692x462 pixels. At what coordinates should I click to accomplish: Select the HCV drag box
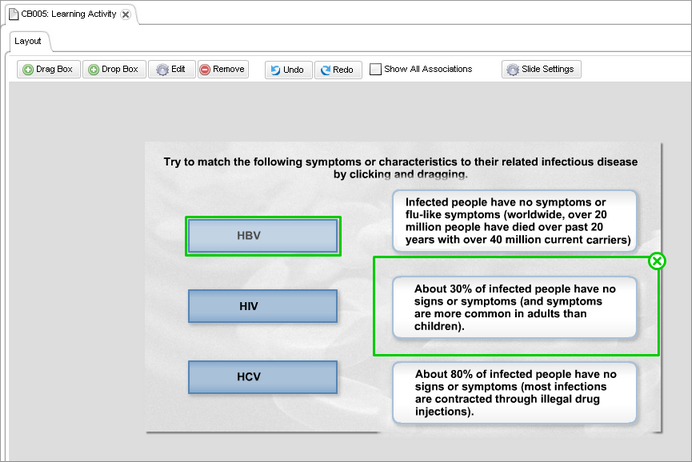click(263, 377)
